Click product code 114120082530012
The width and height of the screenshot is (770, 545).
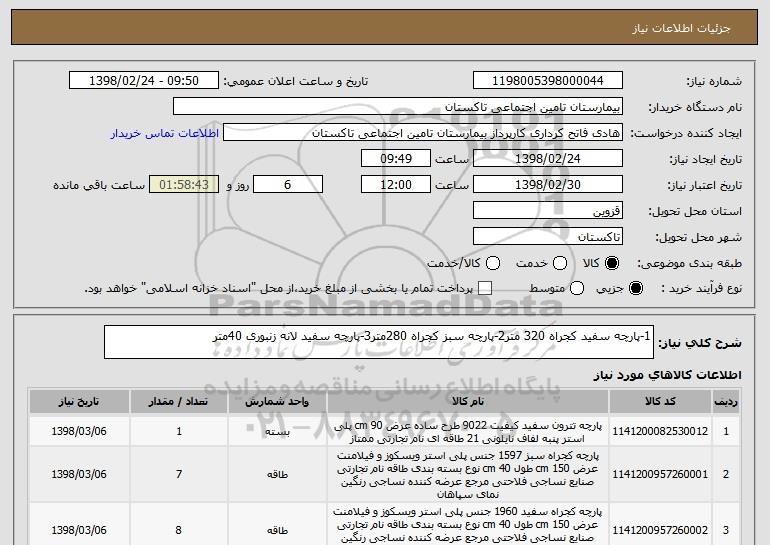point(660,431)
